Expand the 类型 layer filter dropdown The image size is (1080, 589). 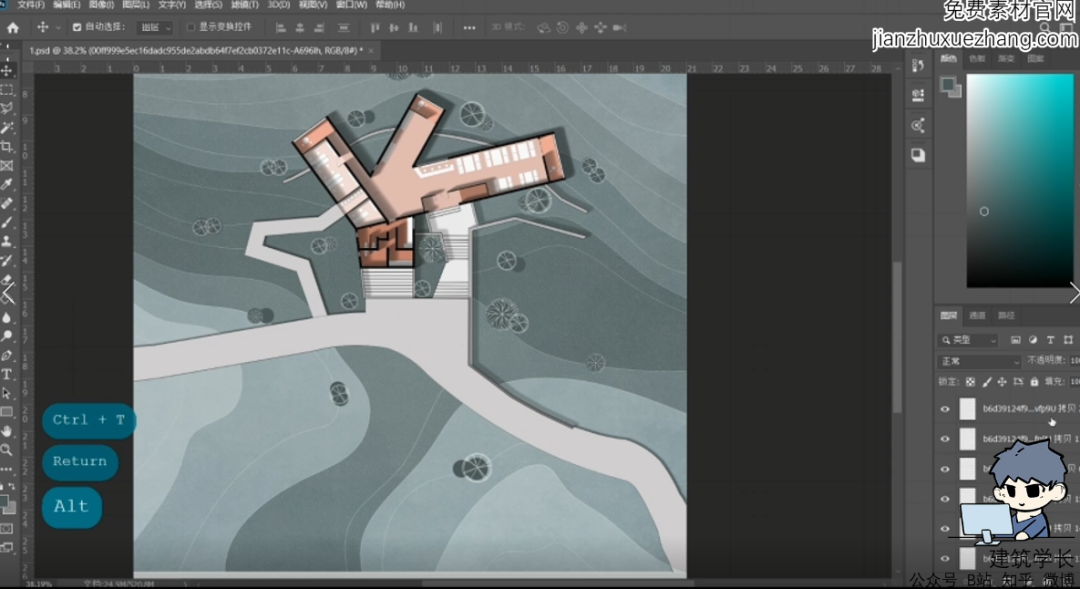(970, 340)
